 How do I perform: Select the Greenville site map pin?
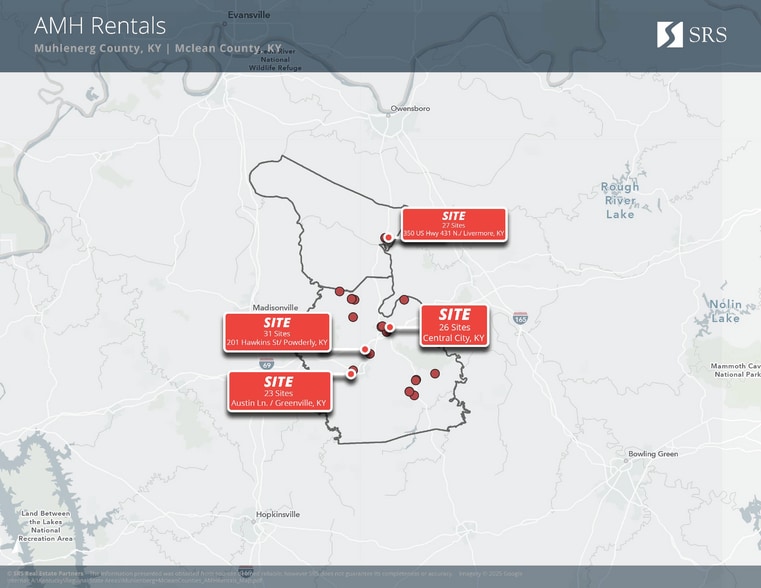pyautogui.click(x=351, y=373)
